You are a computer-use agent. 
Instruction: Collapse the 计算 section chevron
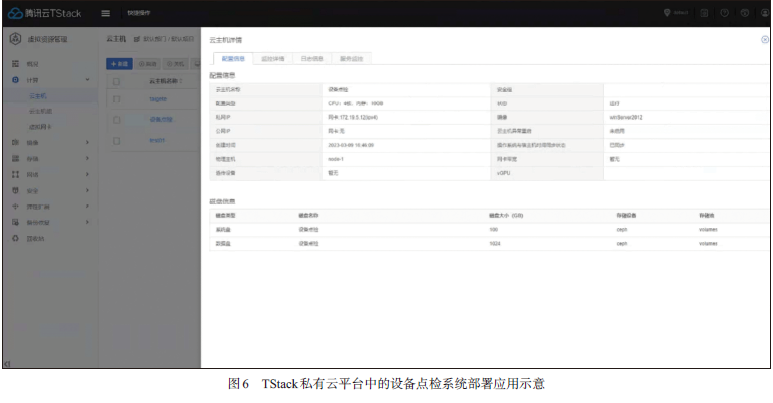[x=87, y=79]
